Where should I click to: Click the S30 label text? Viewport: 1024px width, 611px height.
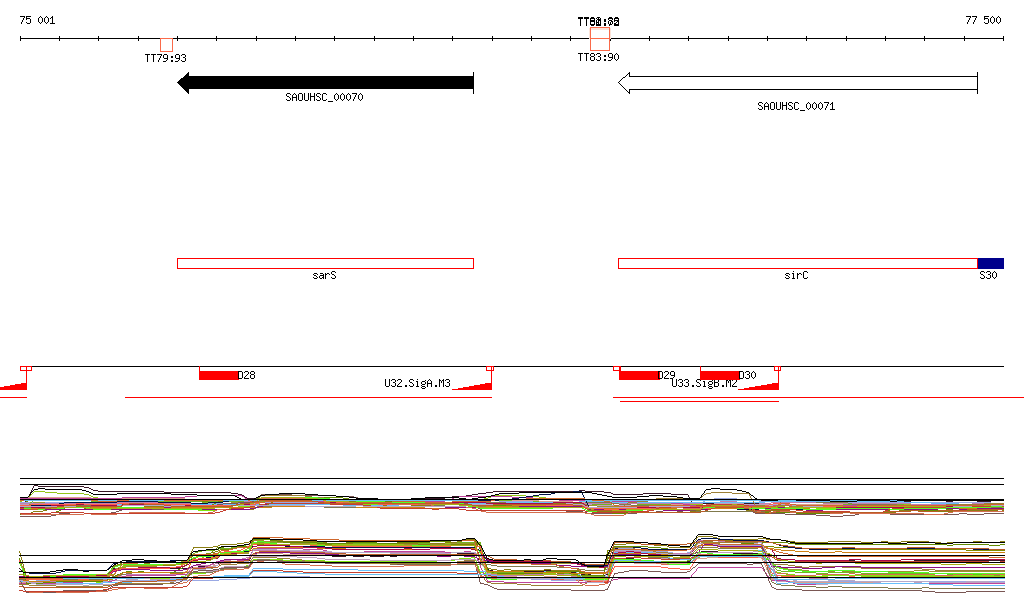(988, 275)
